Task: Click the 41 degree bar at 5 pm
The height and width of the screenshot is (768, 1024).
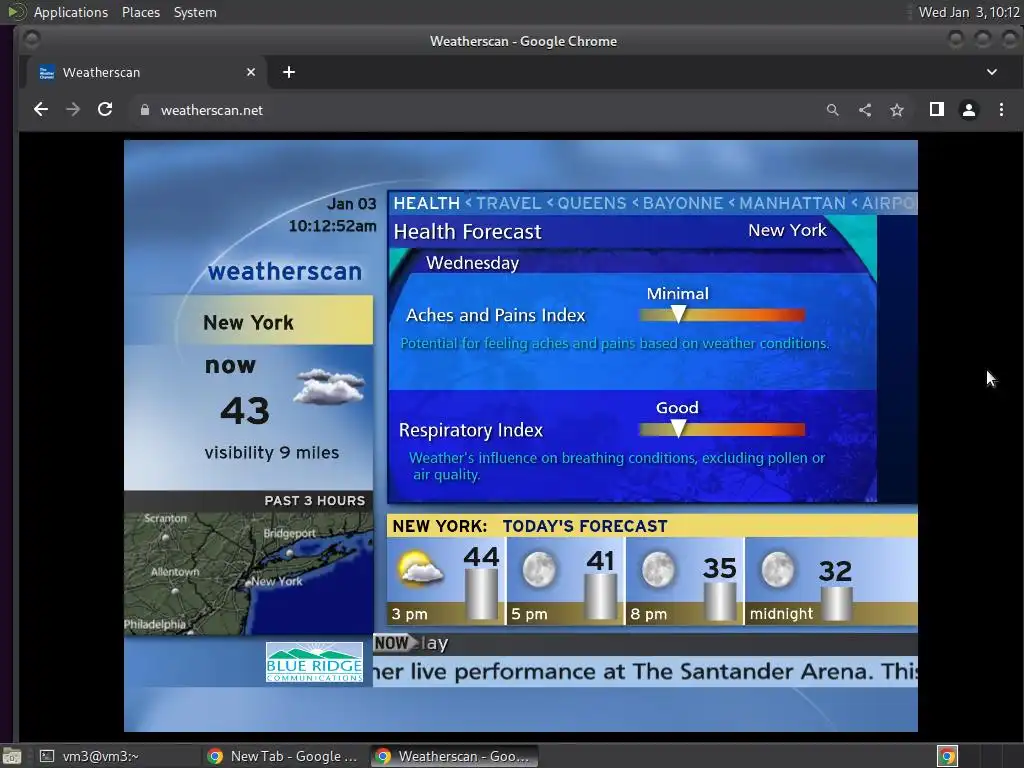Action: pos(600,596)
